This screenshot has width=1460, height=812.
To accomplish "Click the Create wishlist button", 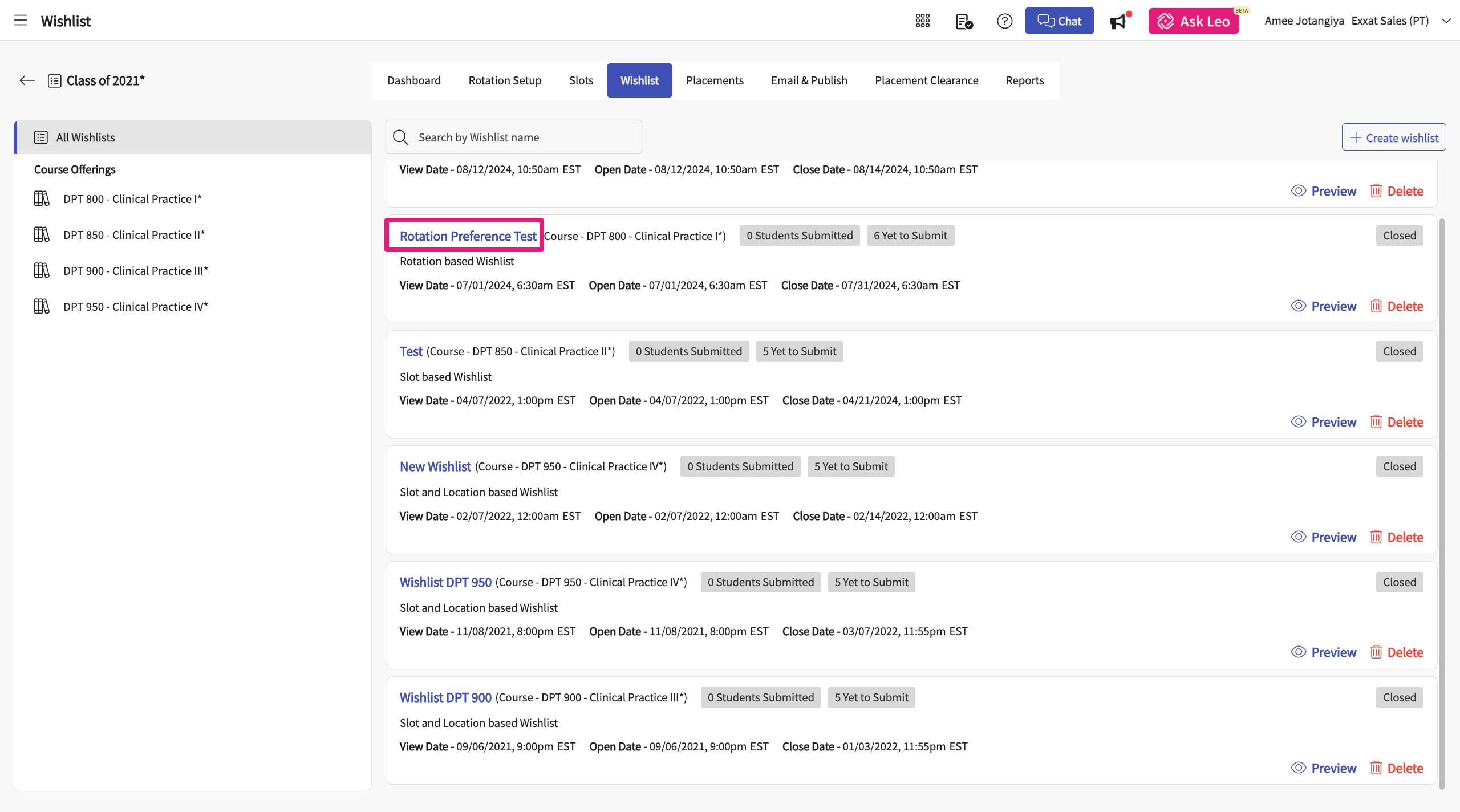I will (1393, 137).
